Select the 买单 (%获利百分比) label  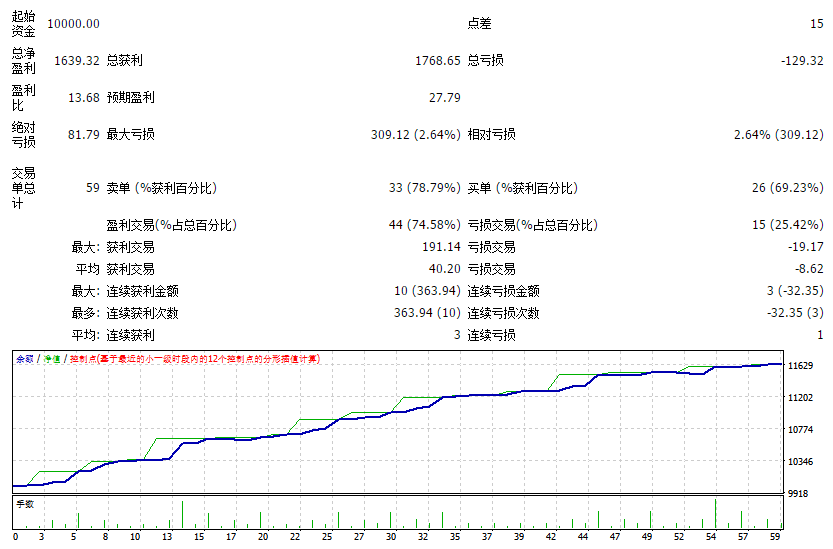pyautogui.click(x=523, y=188)
